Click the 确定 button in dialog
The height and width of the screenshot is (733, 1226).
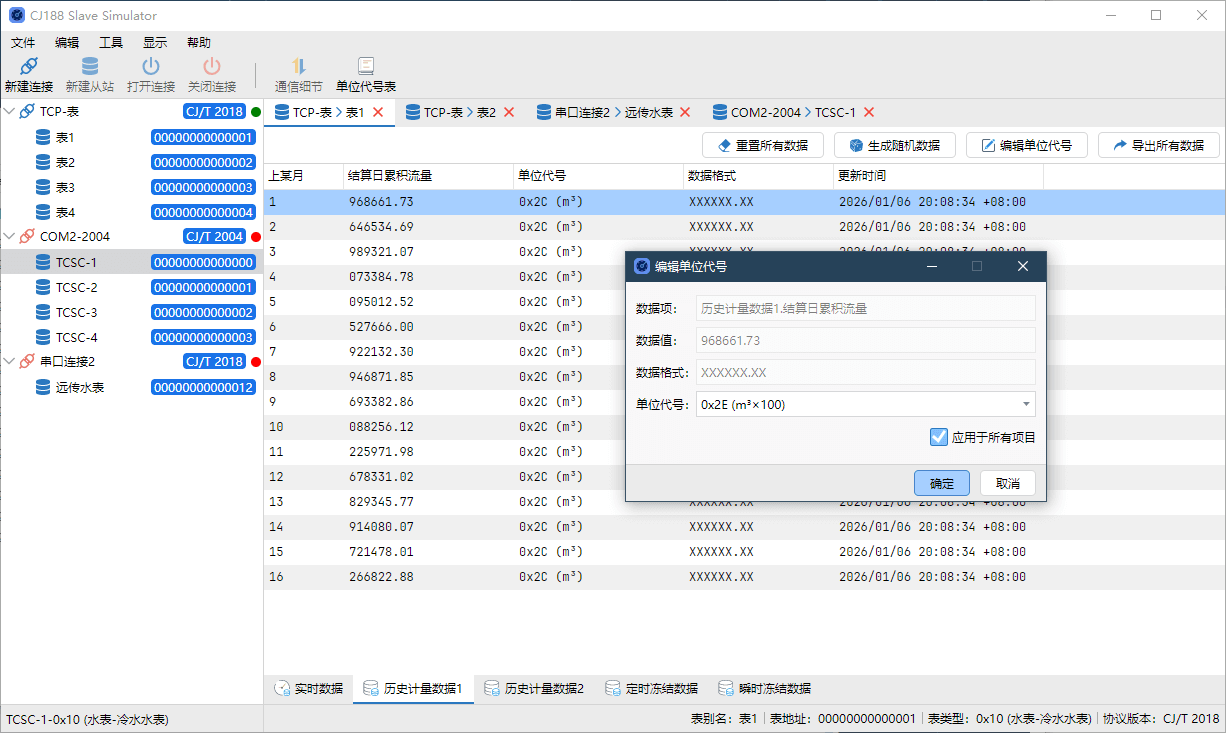click(x=942, y=483)
